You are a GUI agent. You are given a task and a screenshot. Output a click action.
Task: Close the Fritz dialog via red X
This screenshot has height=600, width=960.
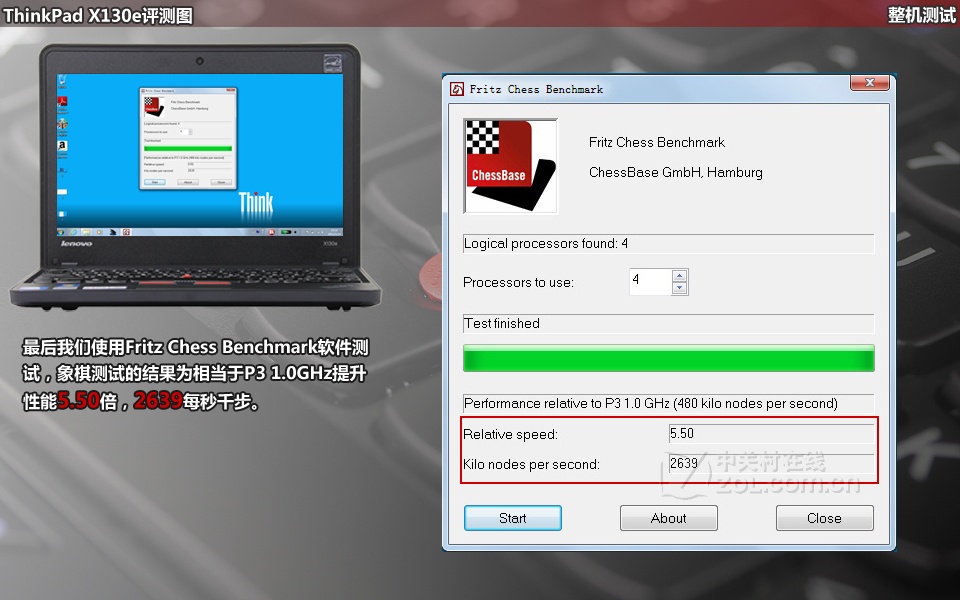click(869, 86)
